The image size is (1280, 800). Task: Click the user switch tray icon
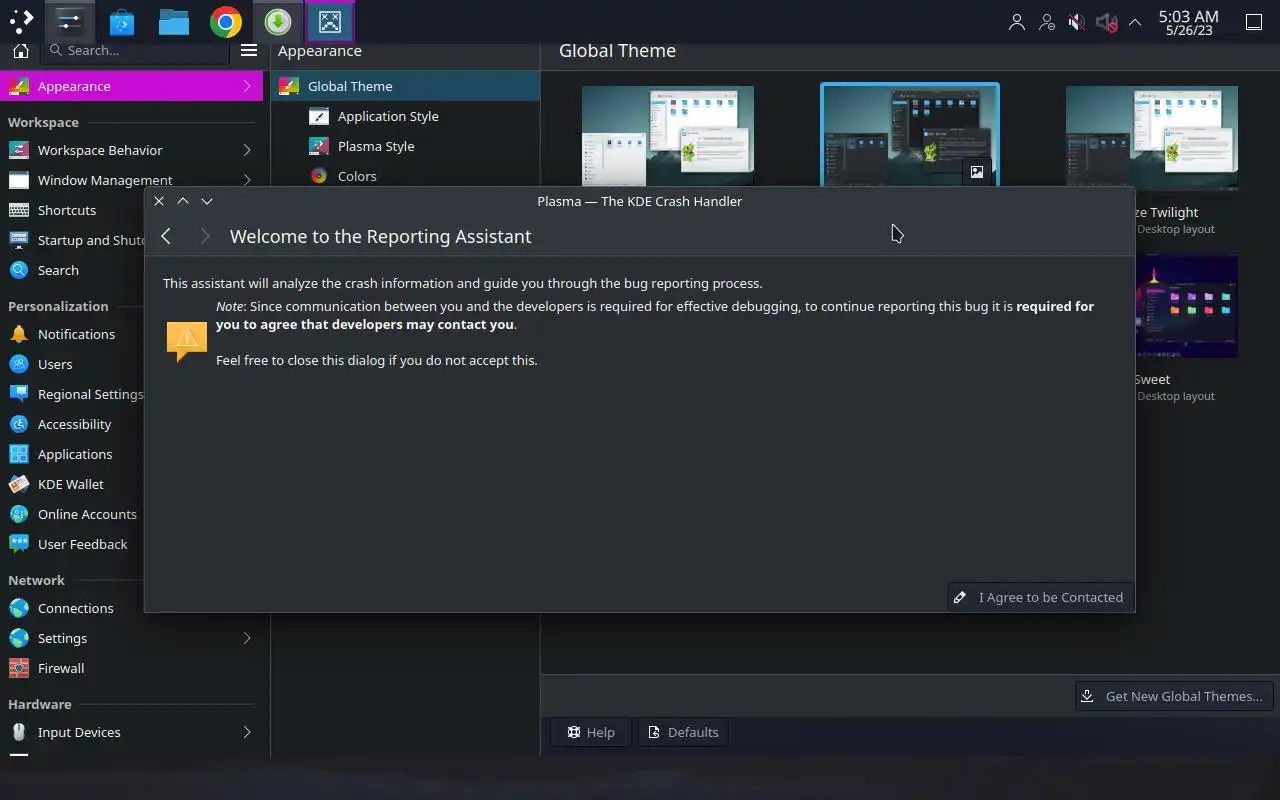[x=1047, y=22]
